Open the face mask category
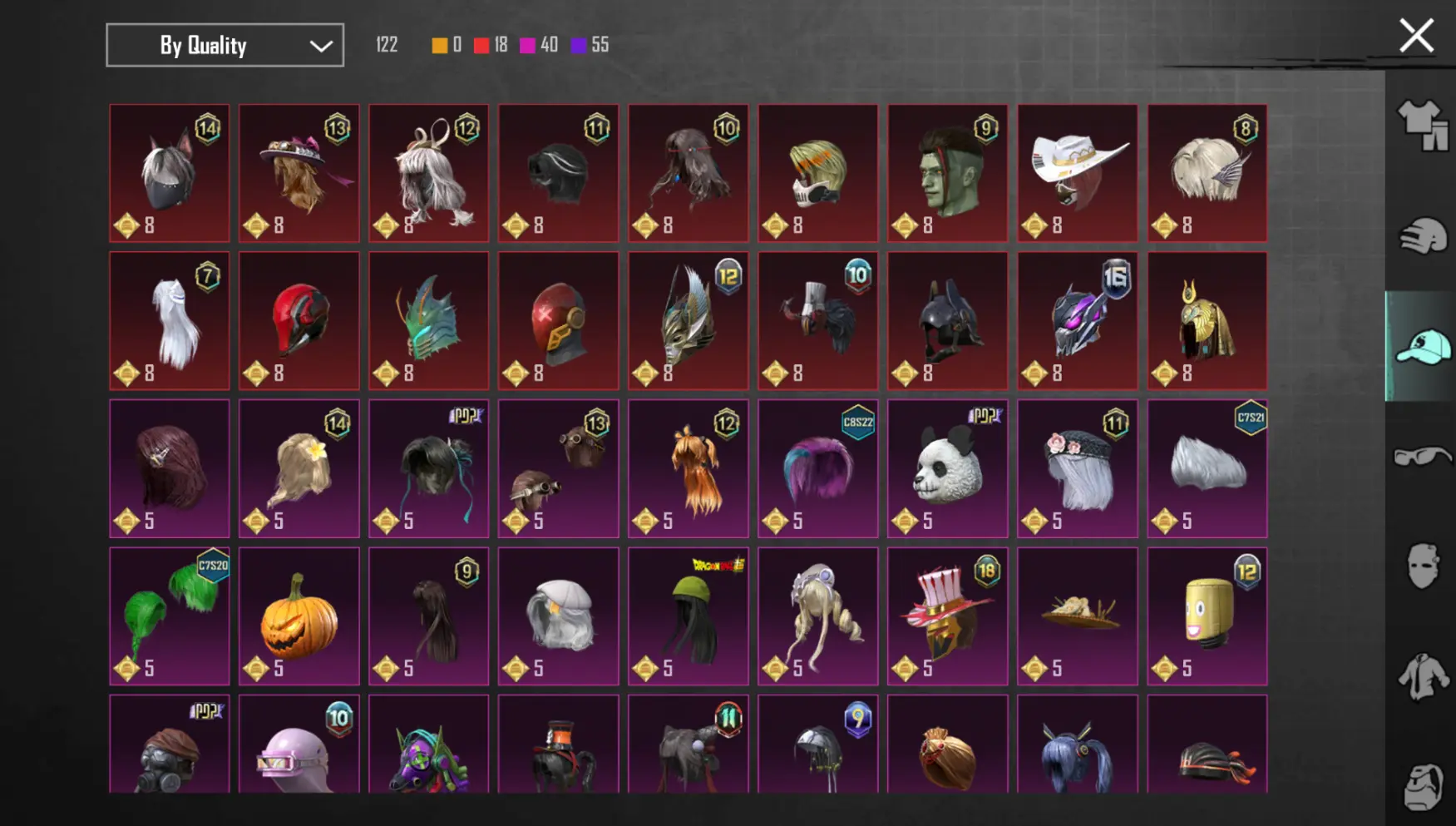Image resolution: width=1456 pixels, height=826 pixels. coord(1423,566)
